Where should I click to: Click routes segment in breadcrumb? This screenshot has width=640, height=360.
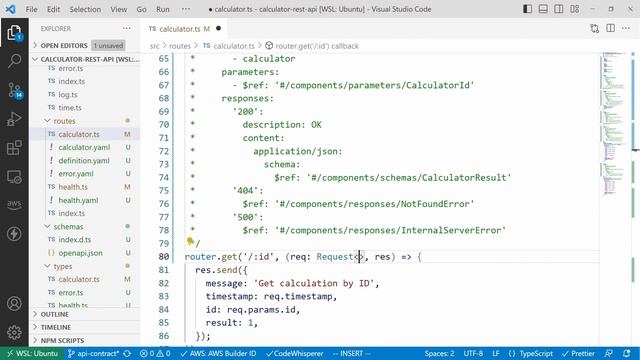point(180,46)
